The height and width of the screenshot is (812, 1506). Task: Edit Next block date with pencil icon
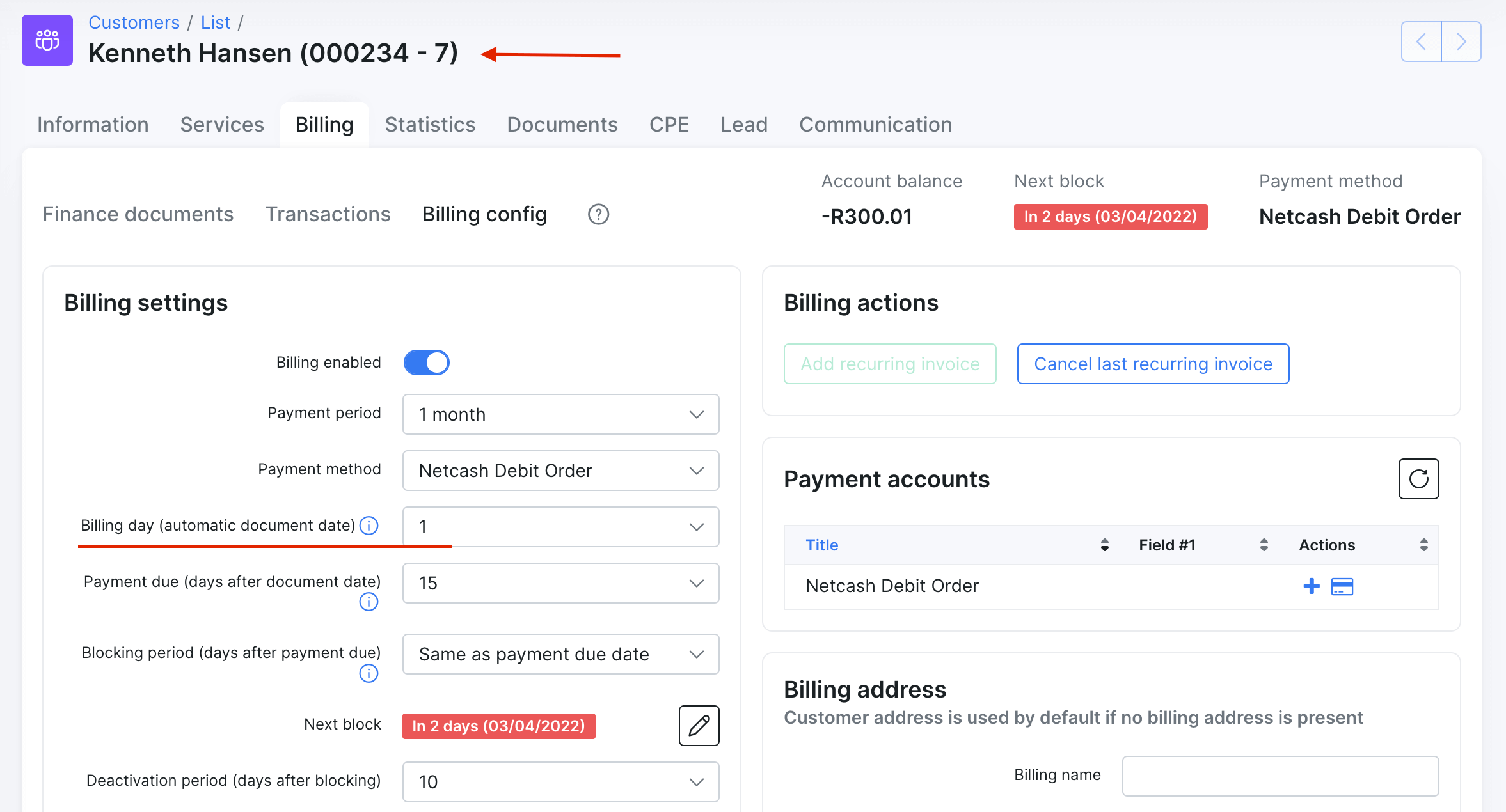(x=699, y=726)
